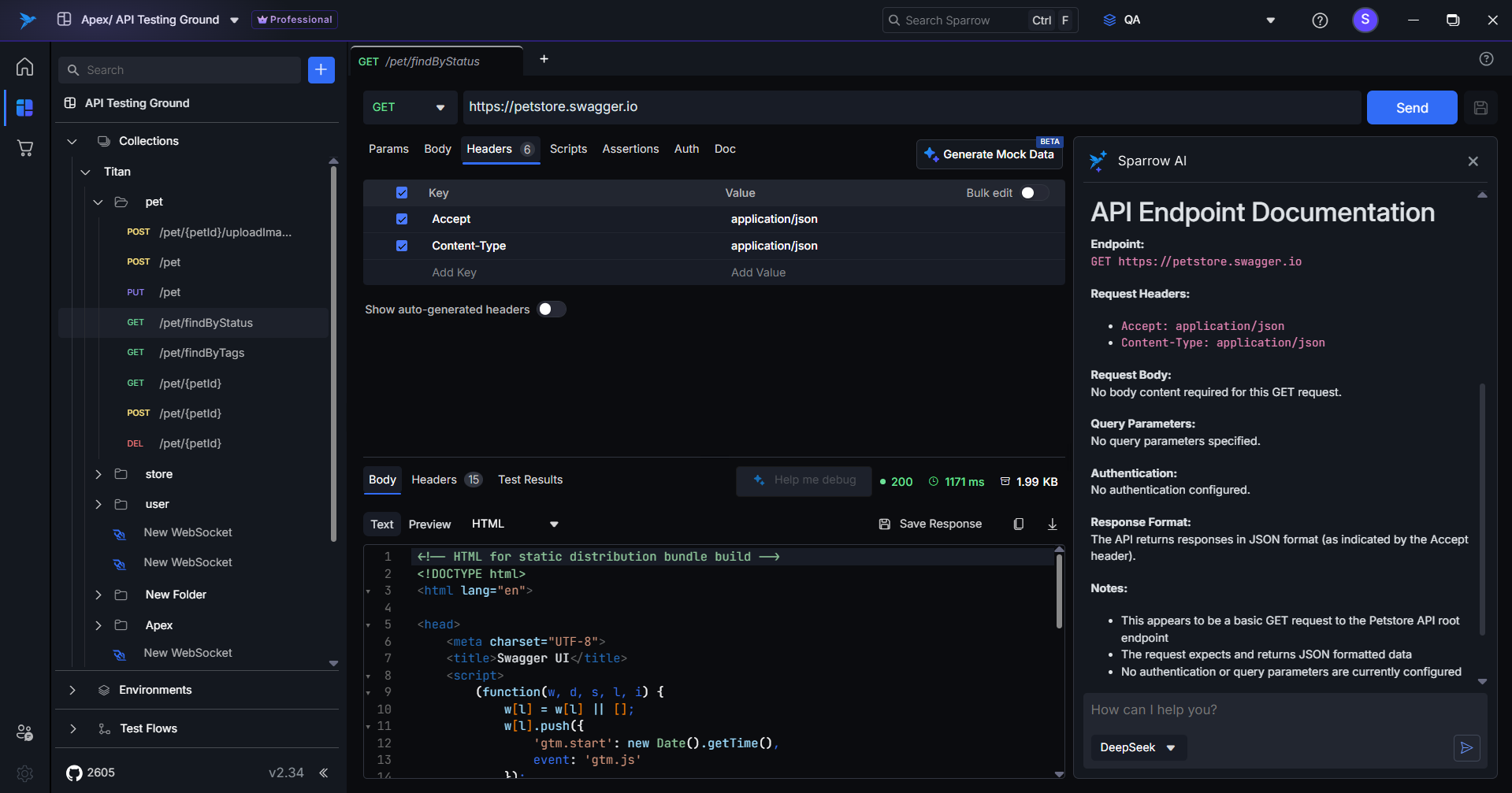Copy response using the clipboard icon
The height and width of the screenshot is (793, 1512).
[x=1018, y=524]
